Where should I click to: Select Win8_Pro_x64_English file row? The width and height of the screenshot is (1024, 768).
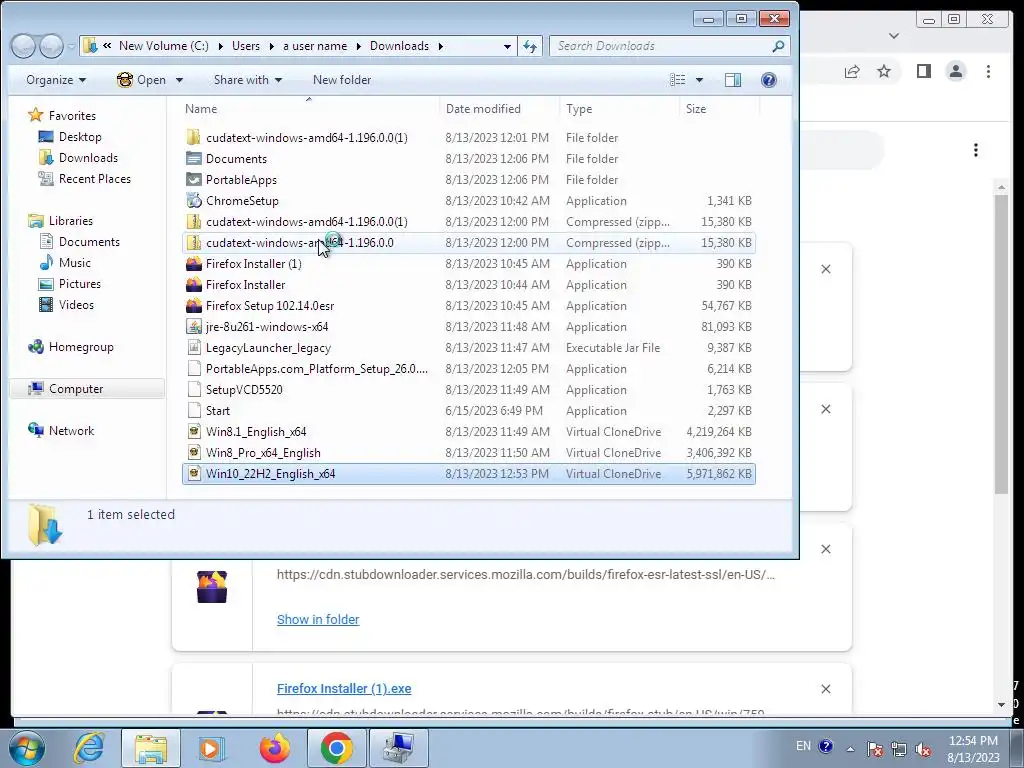[469, 453]
